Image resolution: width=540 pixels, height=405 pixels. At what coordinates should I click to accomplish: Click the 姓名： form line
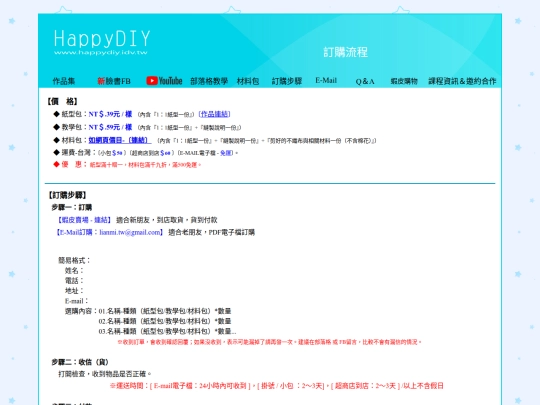coord(74,271)
